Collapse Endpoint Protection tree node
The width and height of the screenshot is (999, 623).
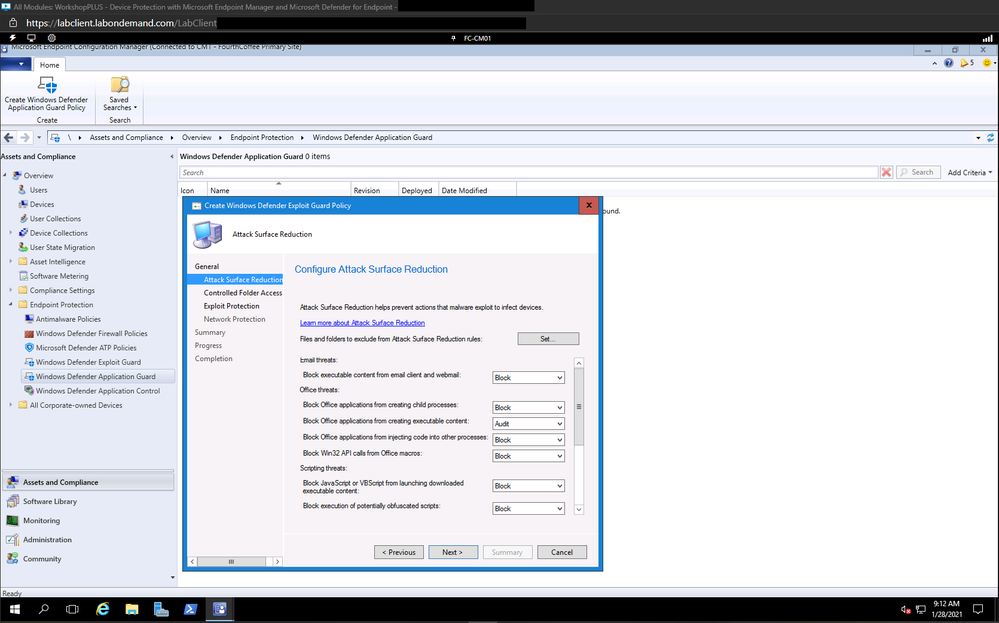coord(10,304)
